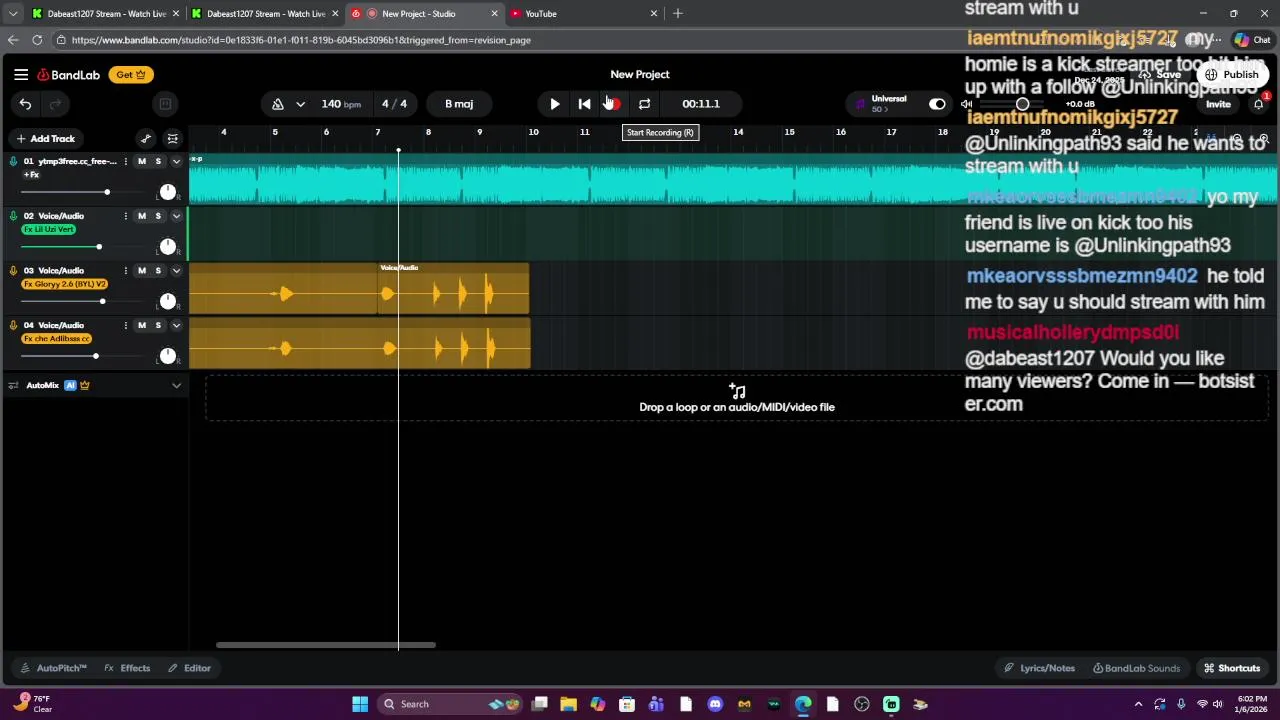Open the Fx Lil Uzi Vert preset
Image resolution: width=1280 pixels, height=720 pixels.
(x=48, y=229)
